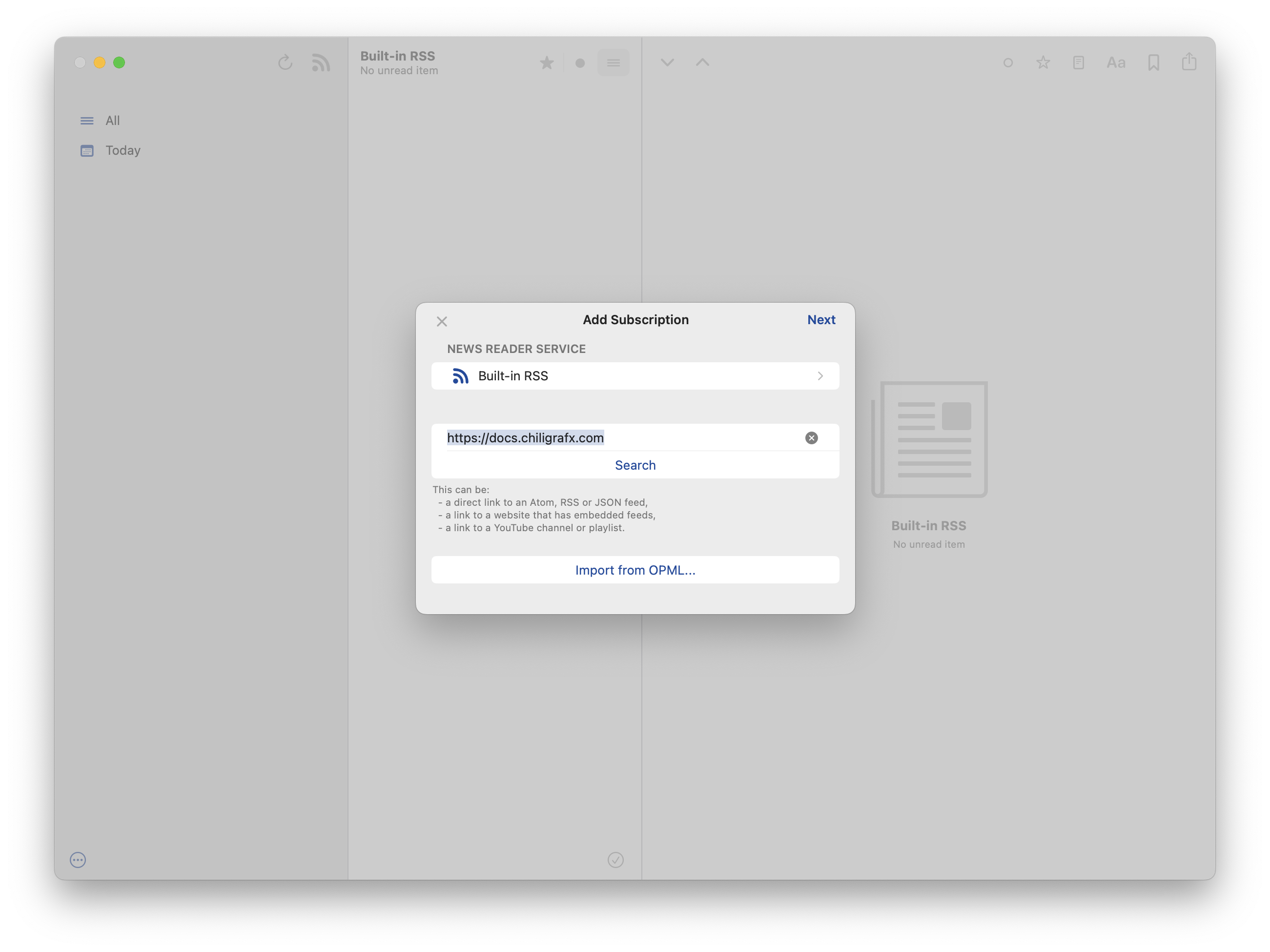
Task: Mark all as read with the checkmark circle
Action: (x=615, y=860)
